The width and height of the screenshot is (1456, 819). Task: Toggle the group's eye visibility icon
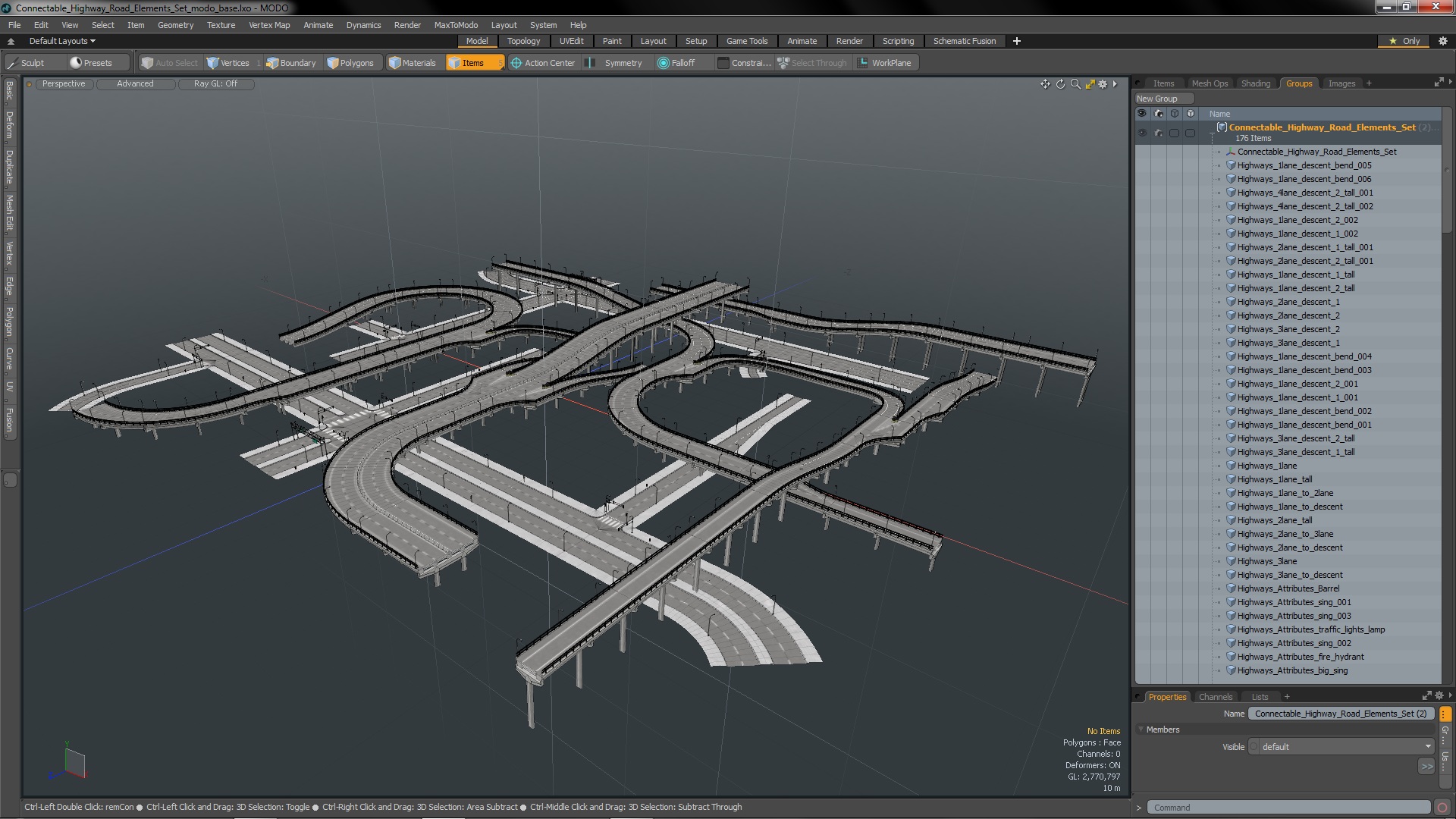(1142, 133)
